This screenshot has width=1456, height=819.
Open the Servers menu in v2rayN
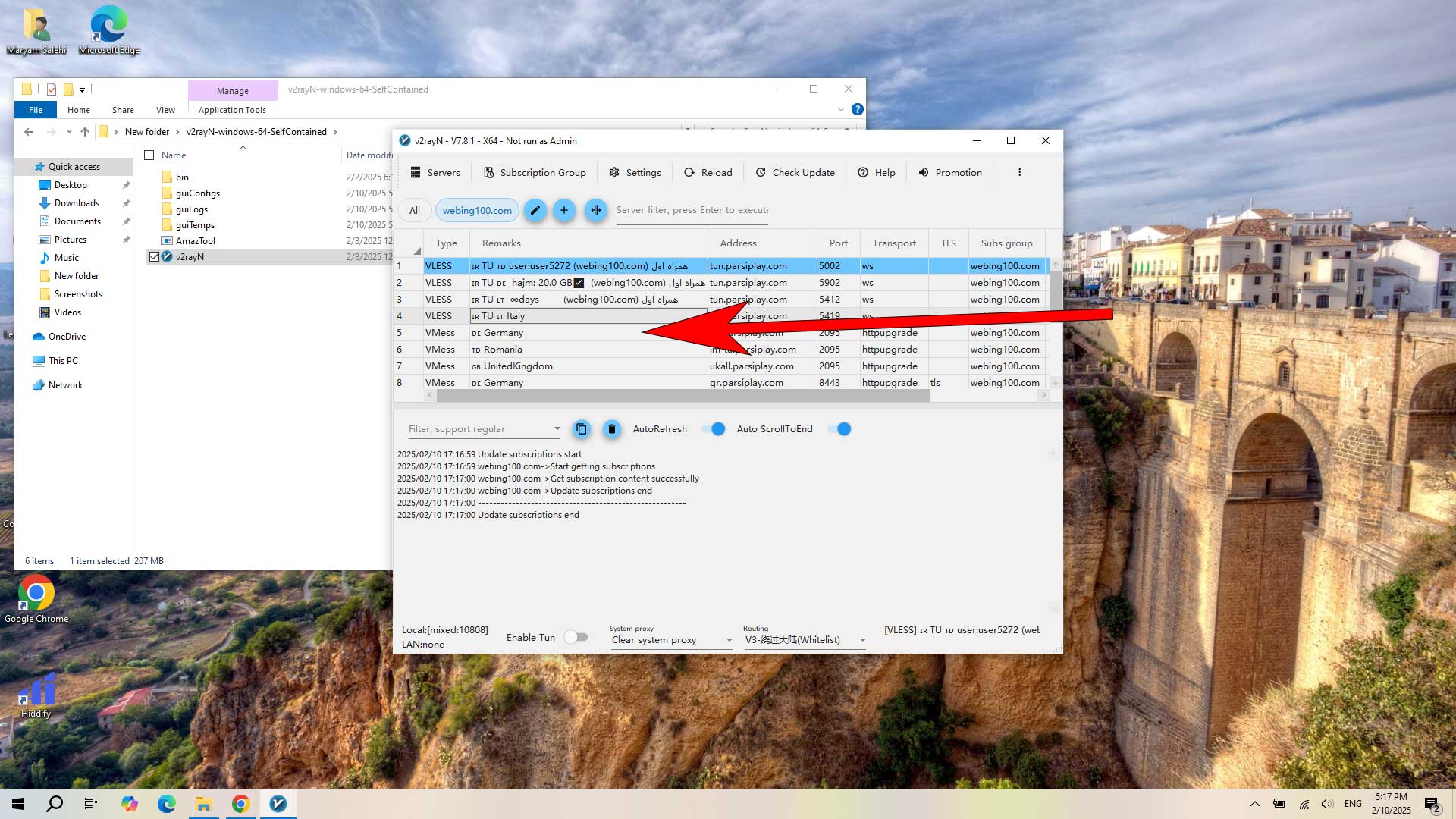[x=435, y=172]
